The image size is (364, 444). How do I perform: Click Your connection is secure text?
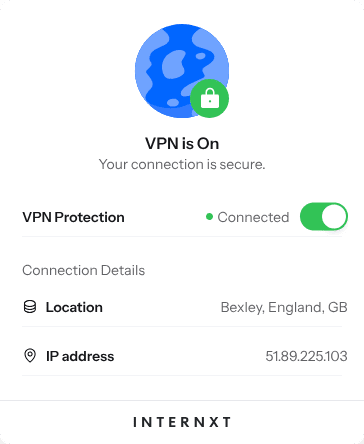182,164
